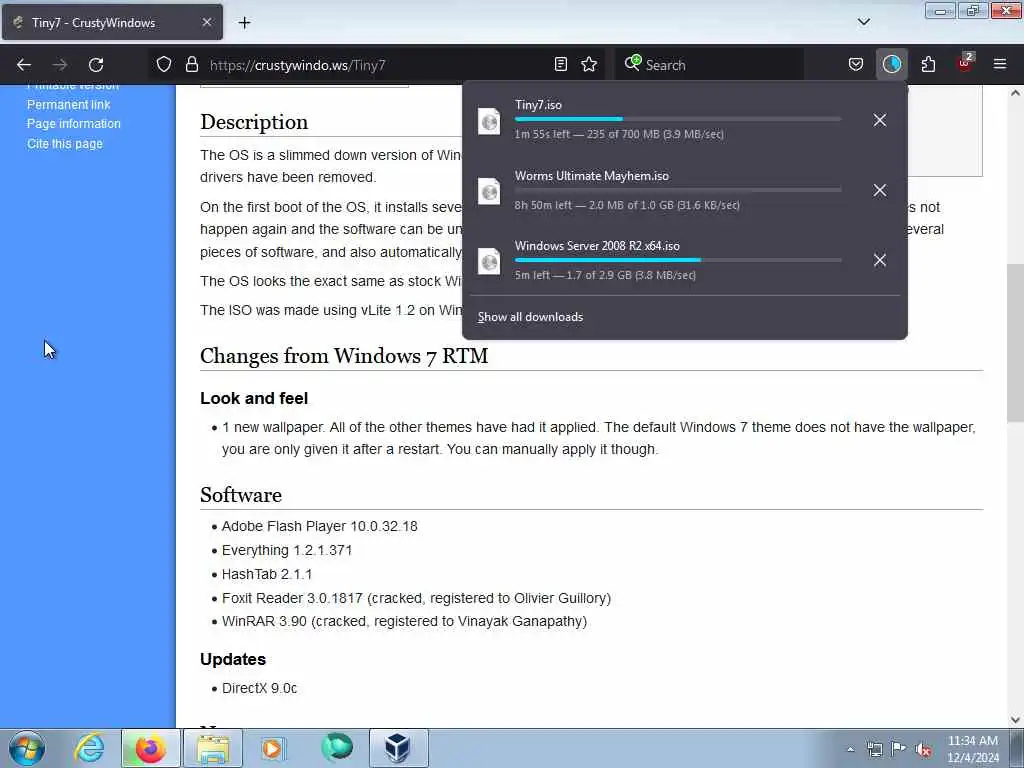Click the address bar URL field
Viewport: 1024px width, 768px height.
(x=376, y=65)
